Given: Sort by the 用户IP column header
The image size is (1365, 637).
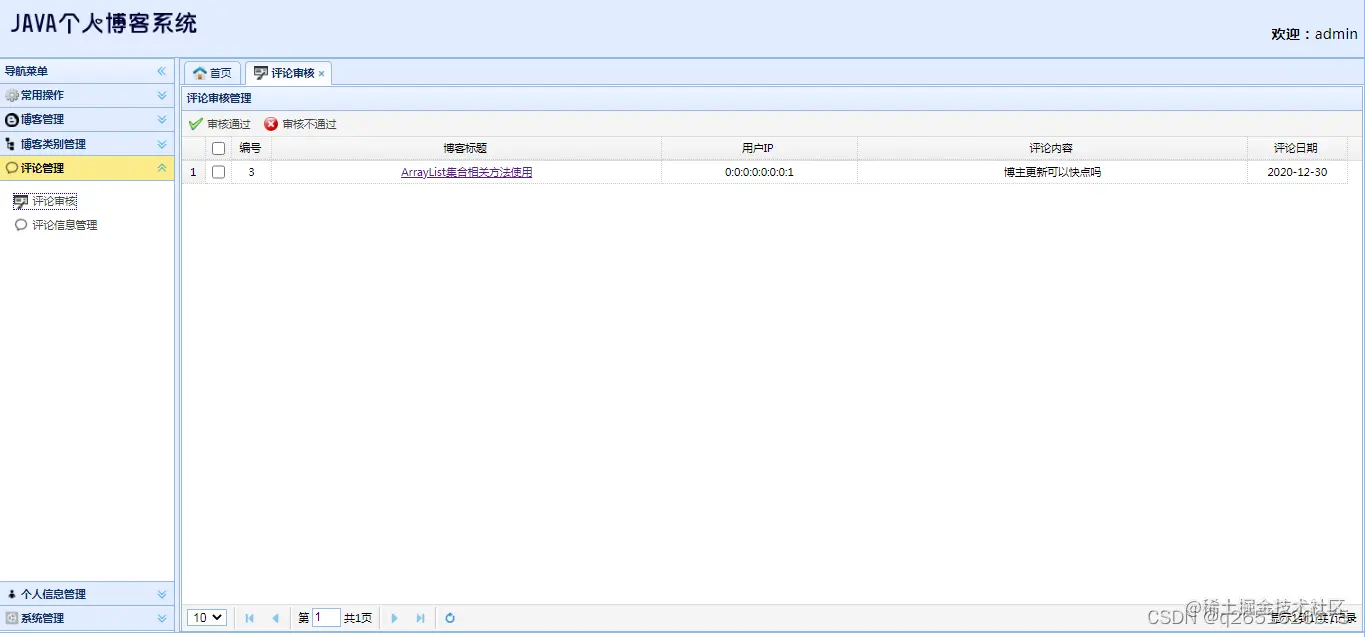Looking at the screenshot, I should 758,148.
